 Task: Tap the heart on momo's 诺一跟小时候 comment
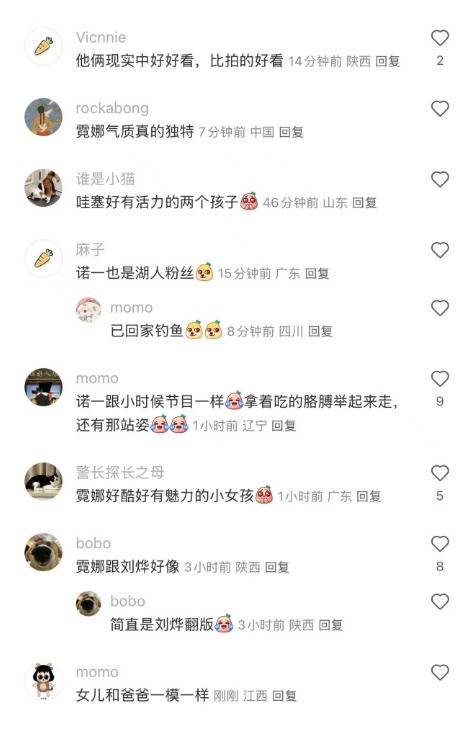[x=439, y=379]
